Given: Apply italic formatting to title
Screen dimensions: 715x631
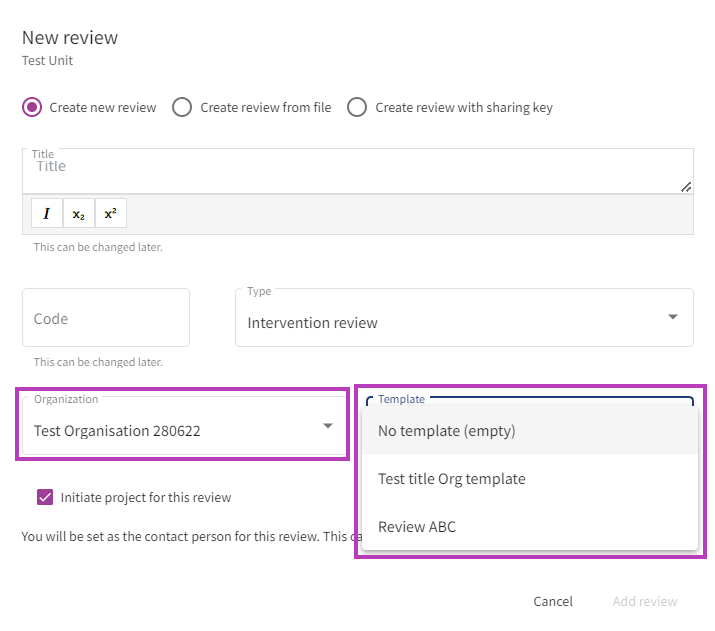Looking at the screenshot, I should [46, 214].
